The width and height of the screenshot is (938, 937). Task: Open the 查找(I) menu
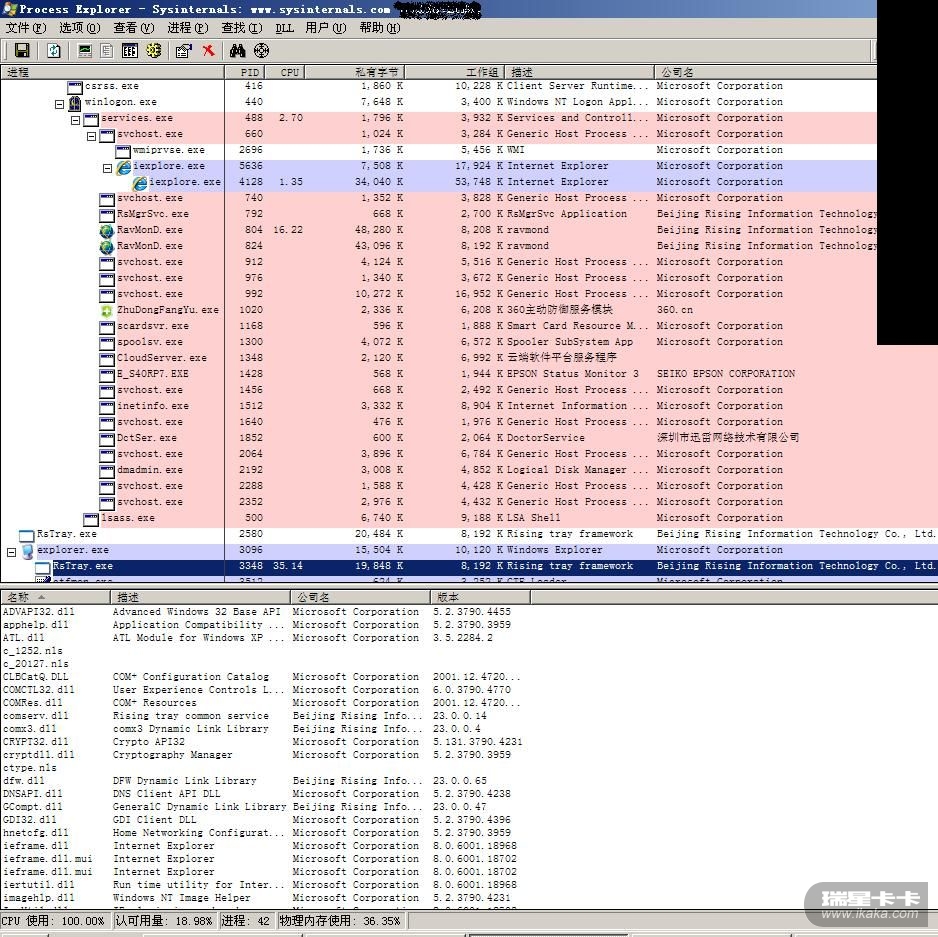[x=242, y=28]
